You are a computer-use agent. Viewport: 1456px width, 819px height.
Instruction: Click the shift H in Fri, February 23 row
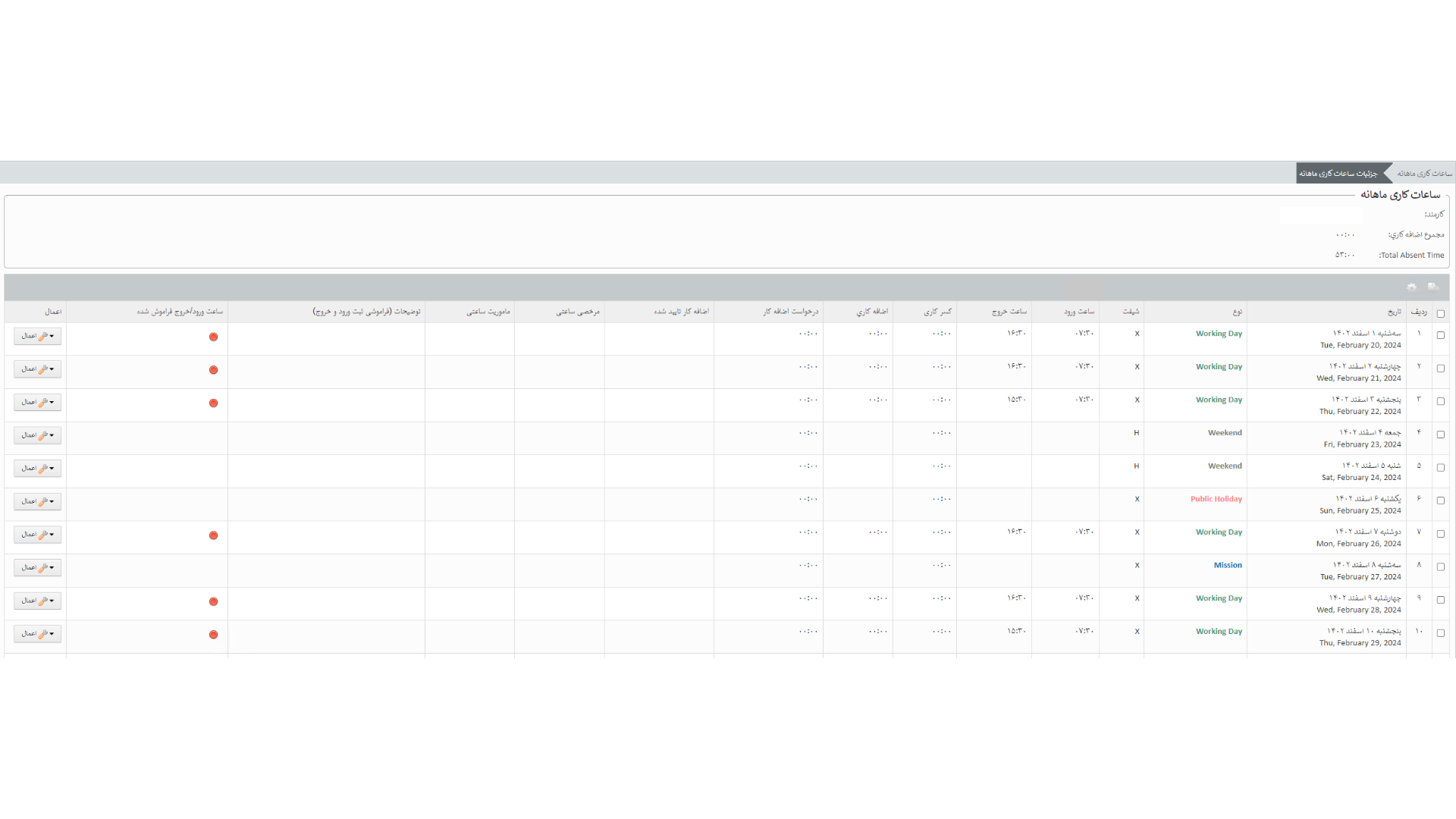tap(1136, 433)
